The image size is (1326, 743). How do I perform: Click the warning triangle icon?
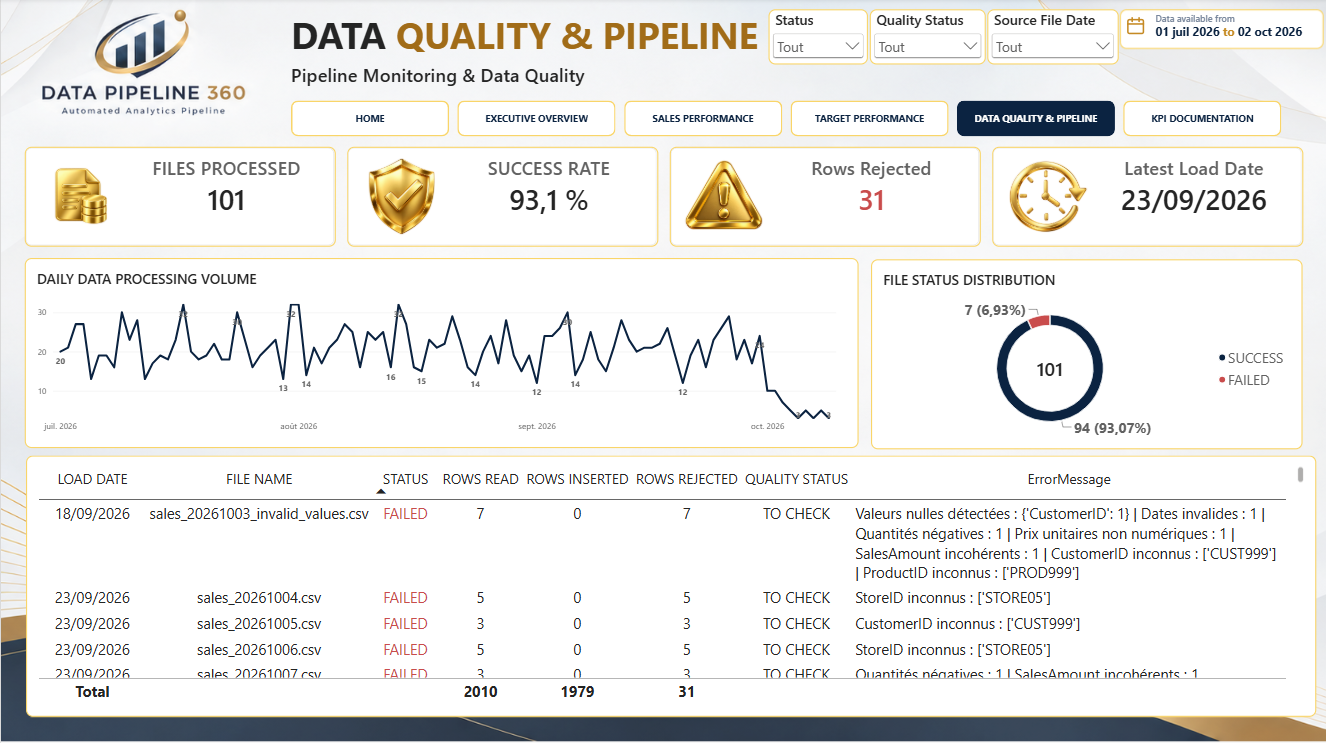tap(724, 196)
